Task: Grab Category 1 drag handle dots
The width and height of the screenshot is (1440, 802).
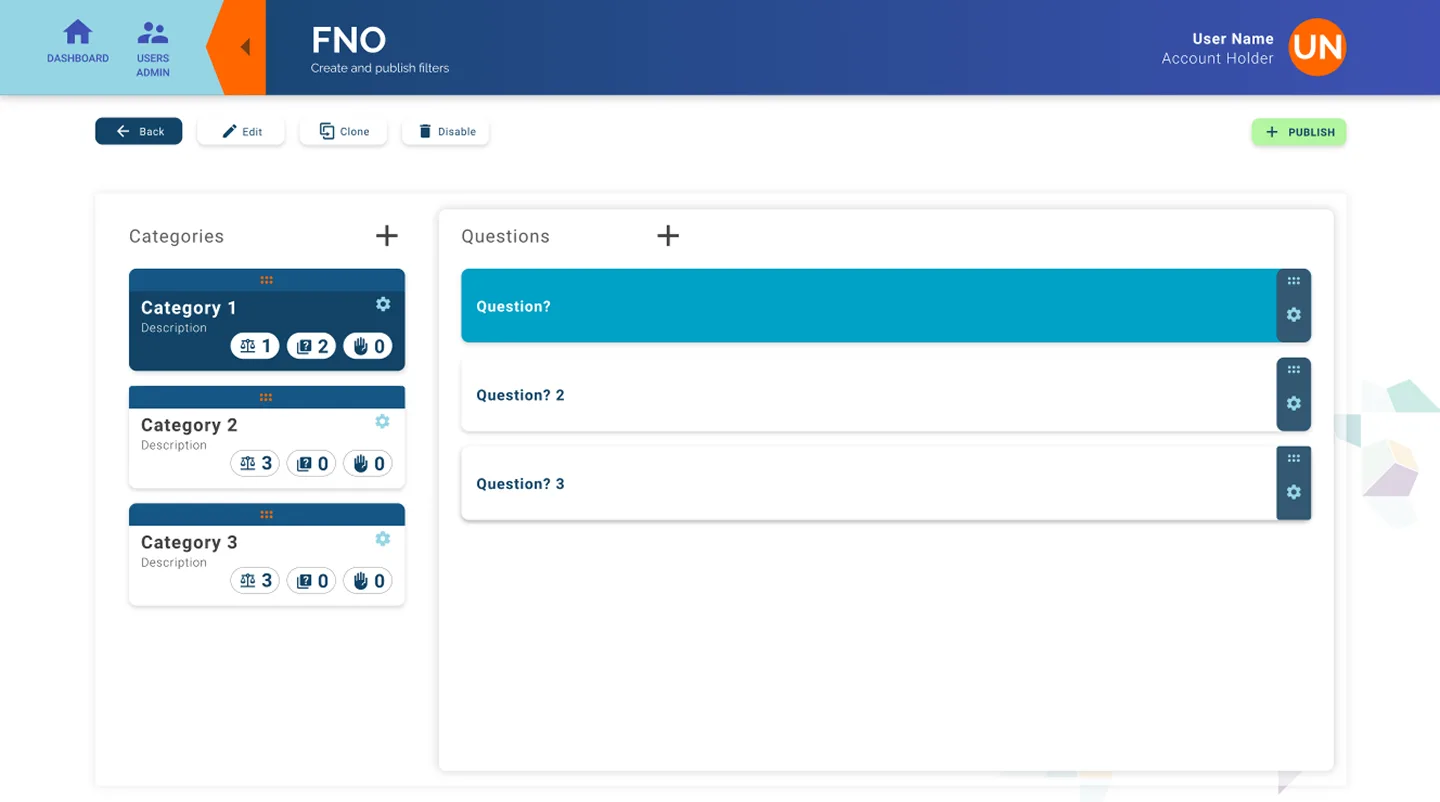Action: tap(266, 280)
